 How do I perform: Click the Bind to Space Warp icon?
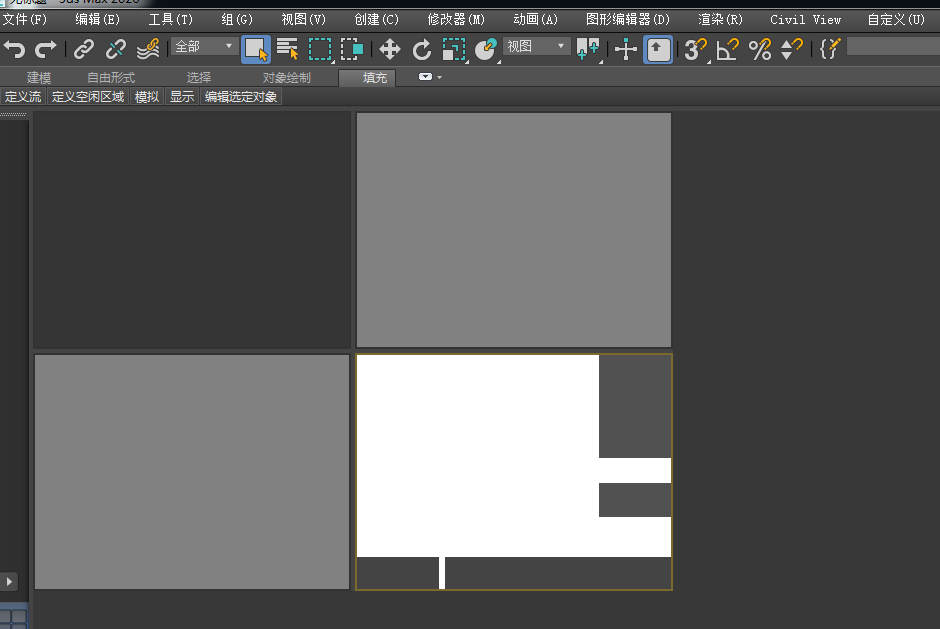coord(148,49)
